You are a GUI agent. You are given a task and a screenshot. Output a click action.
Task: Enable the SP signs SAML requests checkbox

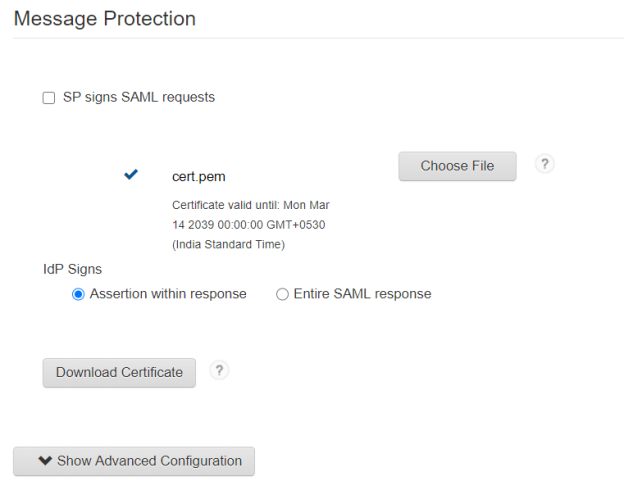pyautogui.click(x=49, y=98)
